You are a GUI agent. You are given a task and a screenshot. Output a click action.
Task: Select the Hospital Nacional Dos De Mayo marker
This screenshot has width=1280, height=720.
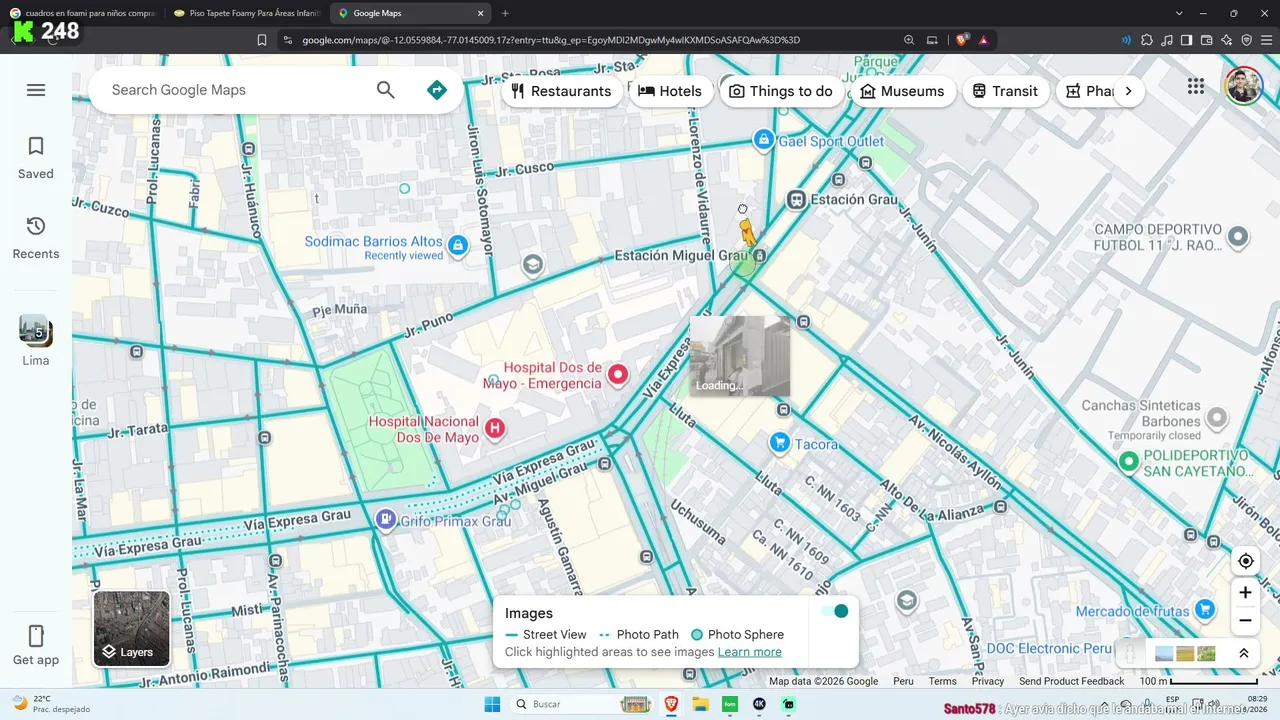click(x=494, y=429)
